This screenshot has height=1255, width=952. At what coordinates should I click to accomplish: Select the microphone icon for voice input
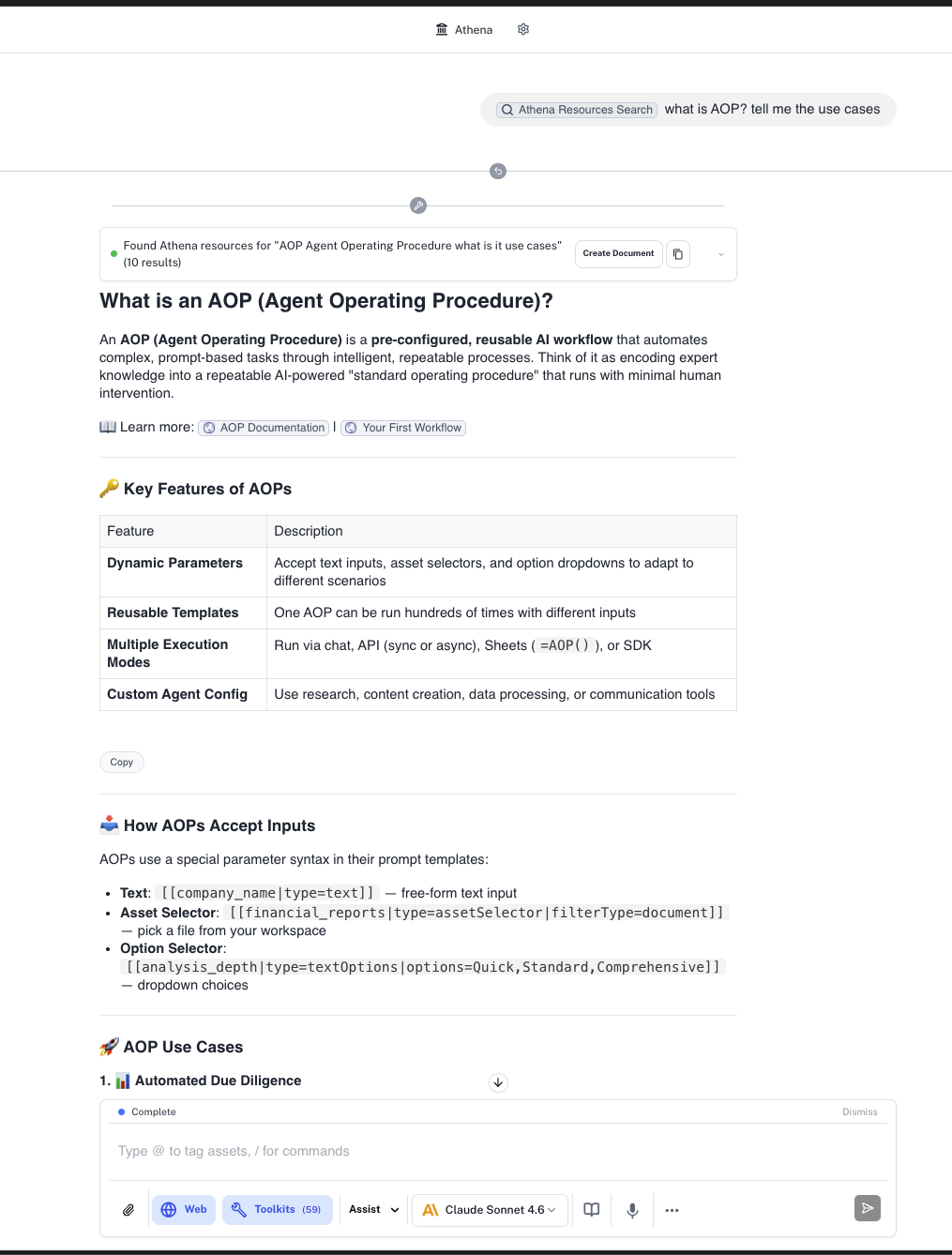632,1210
